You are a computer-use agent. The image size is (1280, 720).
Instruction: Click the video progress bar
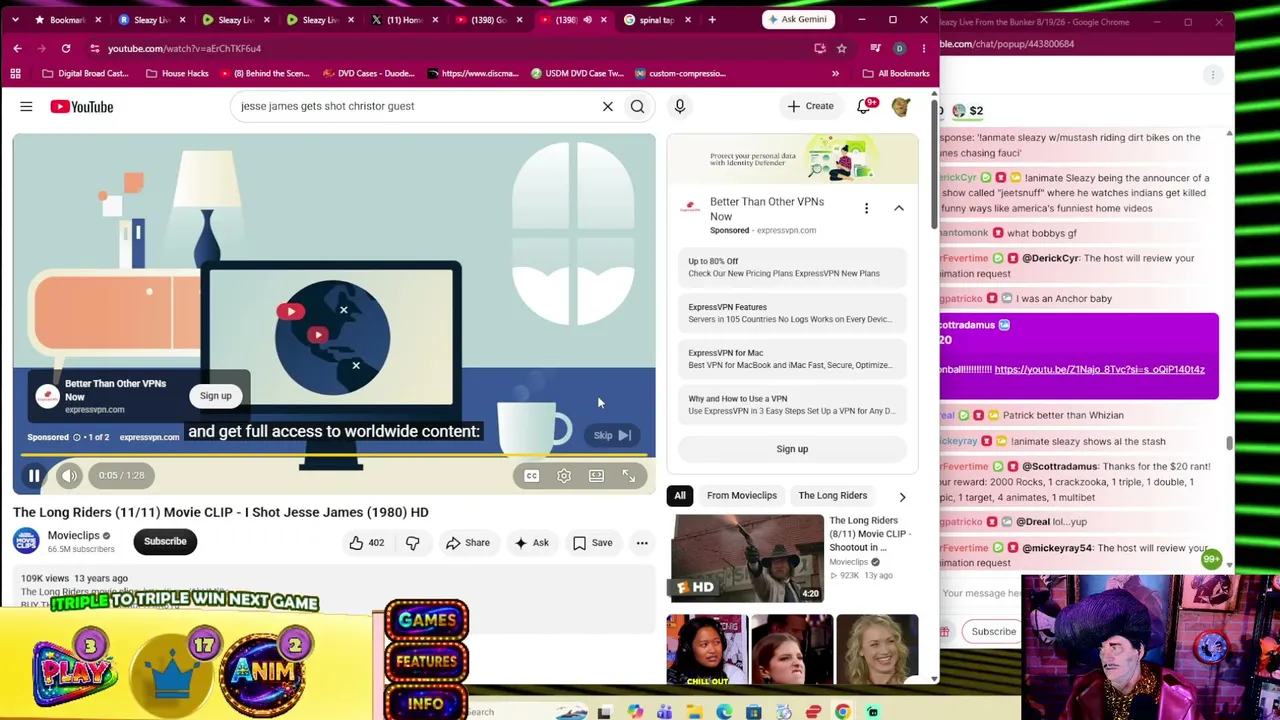334,456
